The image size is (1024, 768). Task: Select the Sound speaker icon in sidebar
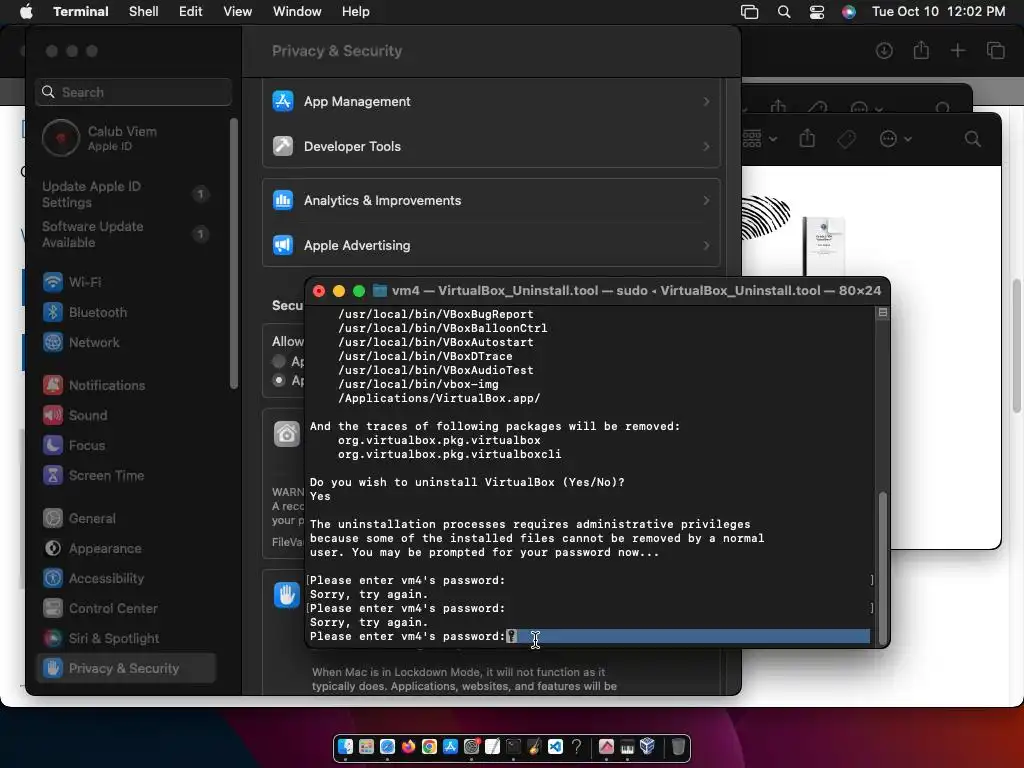(x=53, y=415)
